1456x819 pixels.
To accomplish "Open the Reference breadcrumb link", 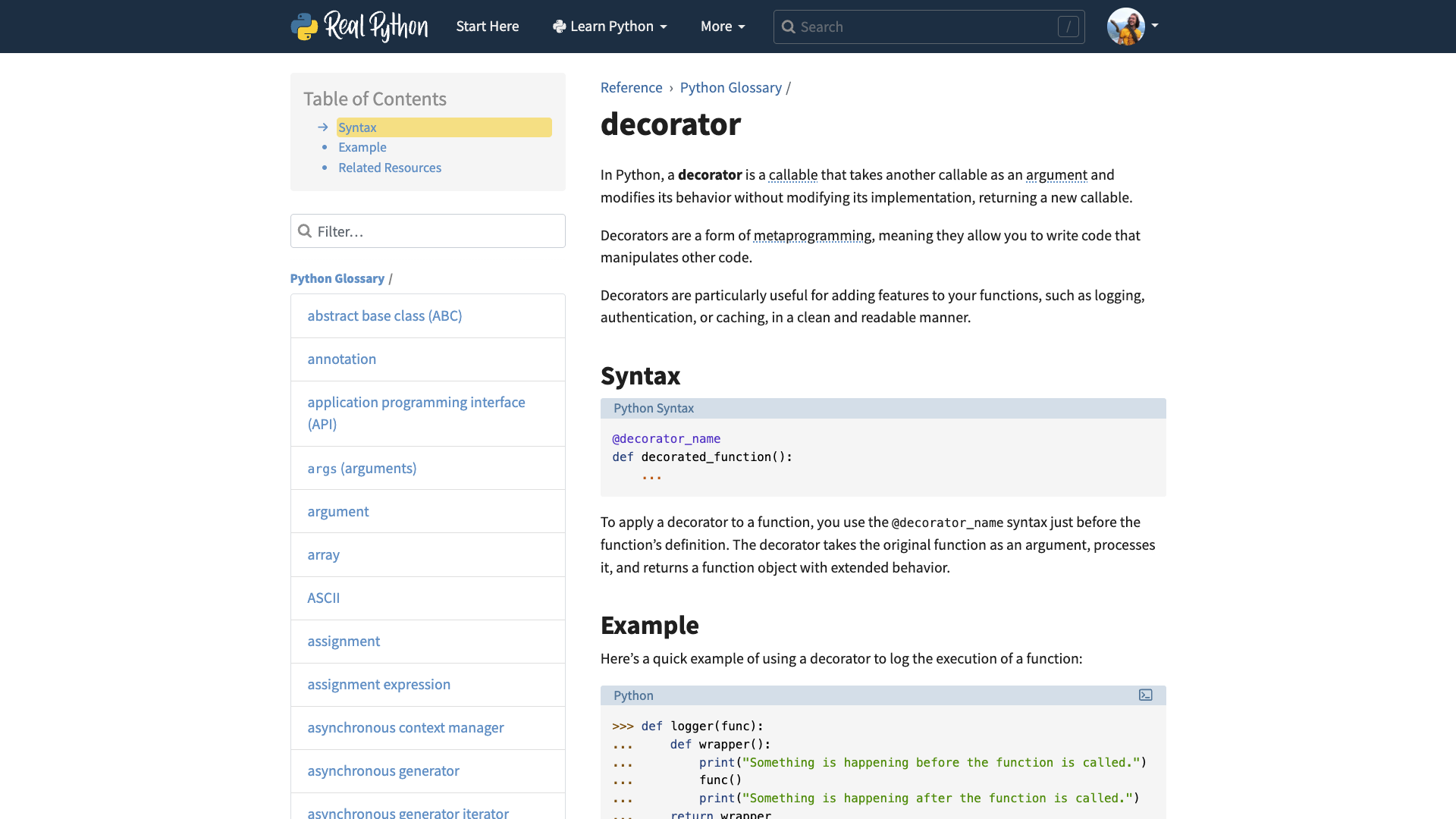I will coord(631,87).
